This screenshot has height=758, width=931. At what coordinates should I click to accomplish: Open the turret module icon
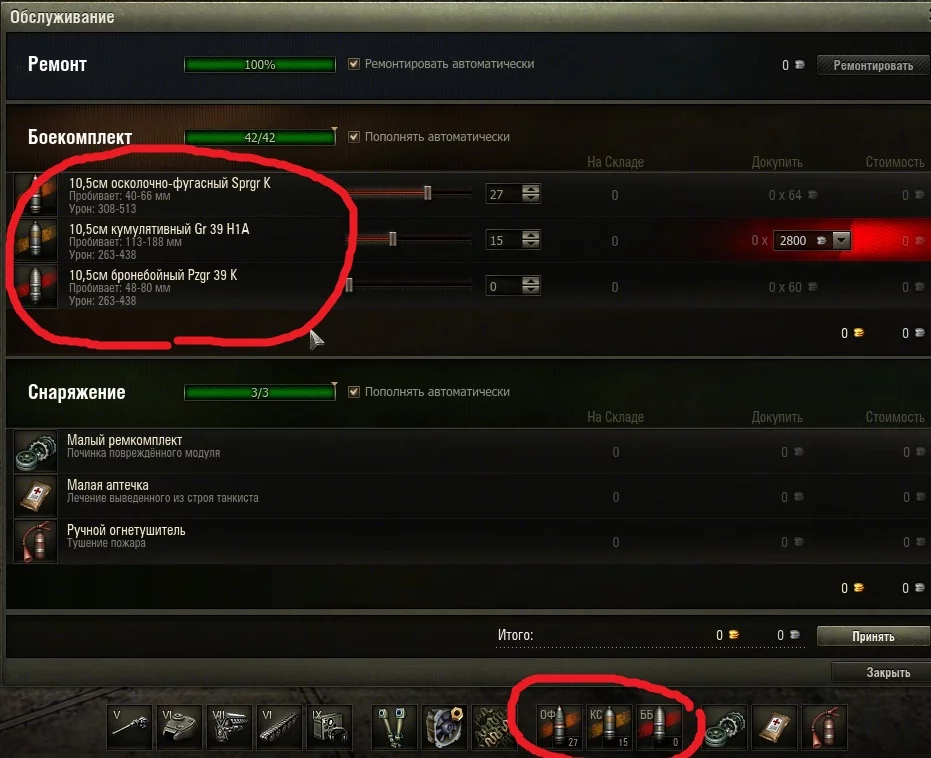180,727
